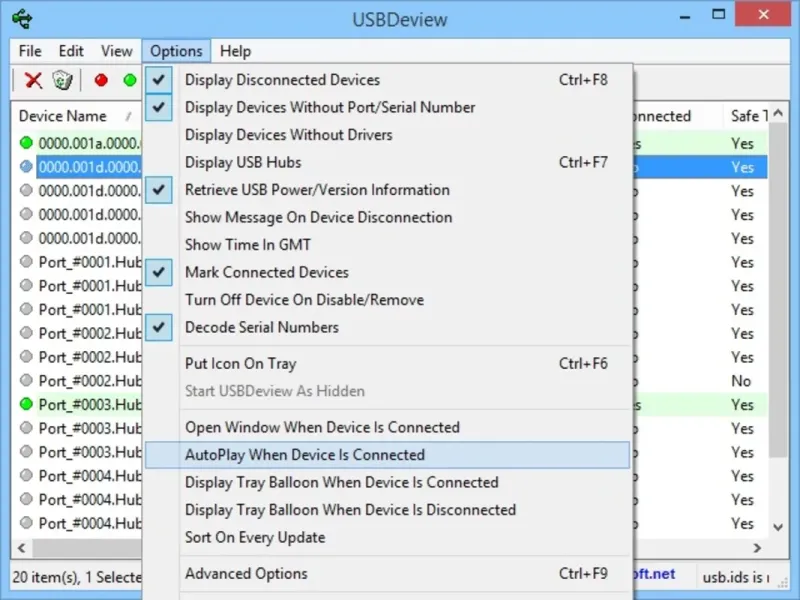Enable Turn Off Device On Disable/Remove
800x600 pixels.
point(387,300)
